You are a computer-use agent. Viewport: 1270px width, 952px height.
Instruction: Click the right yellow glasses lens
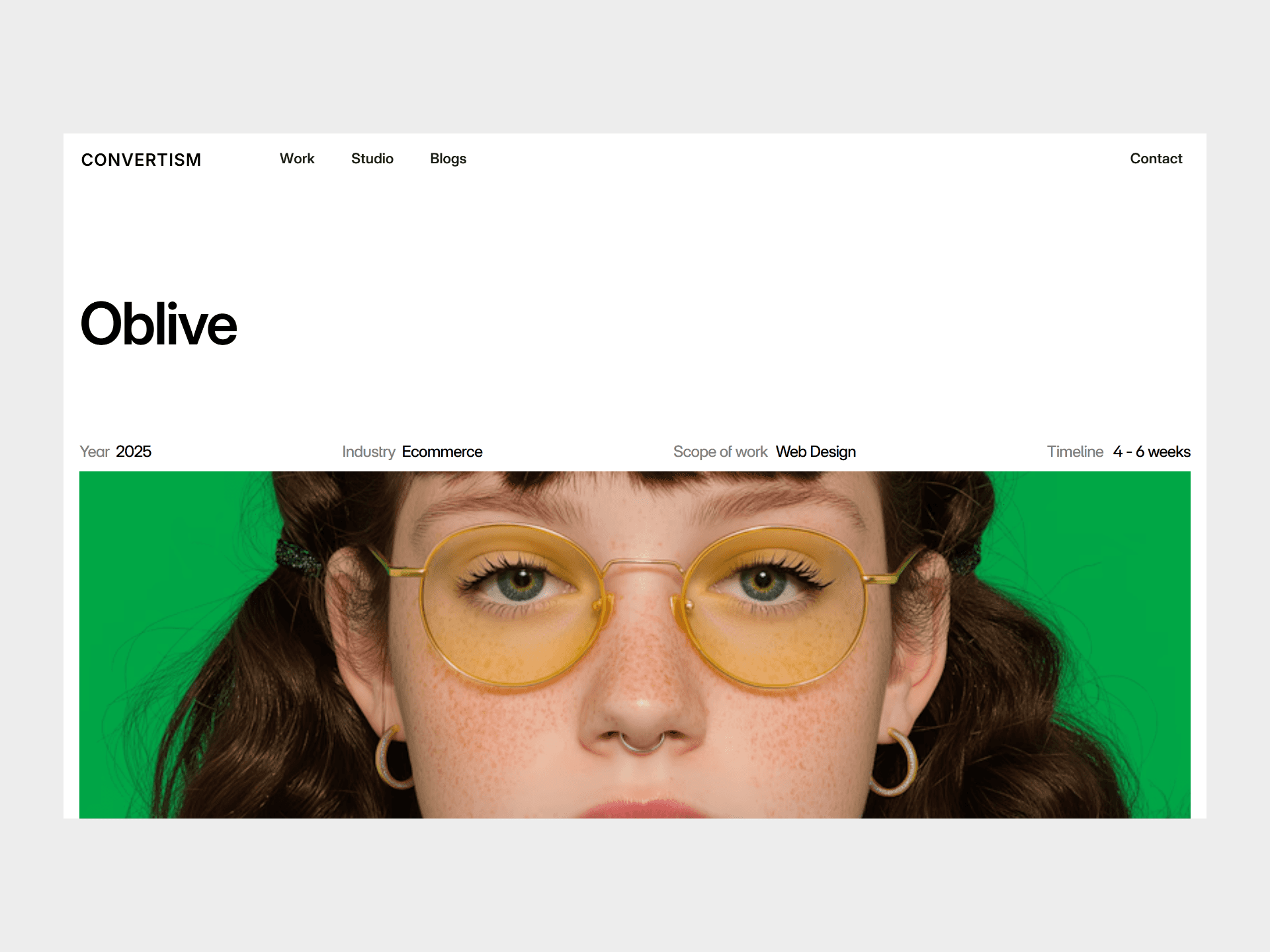[773, 606]
